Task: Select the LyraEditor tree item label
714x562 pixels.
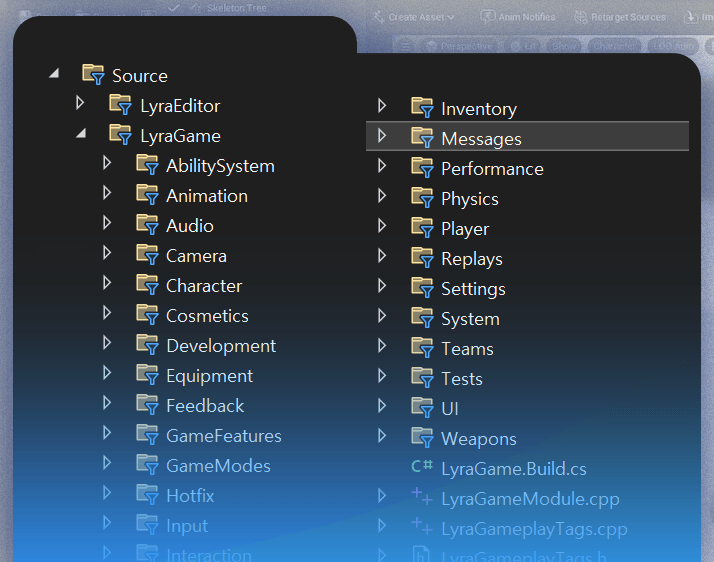Action: (x=180, y=106)
